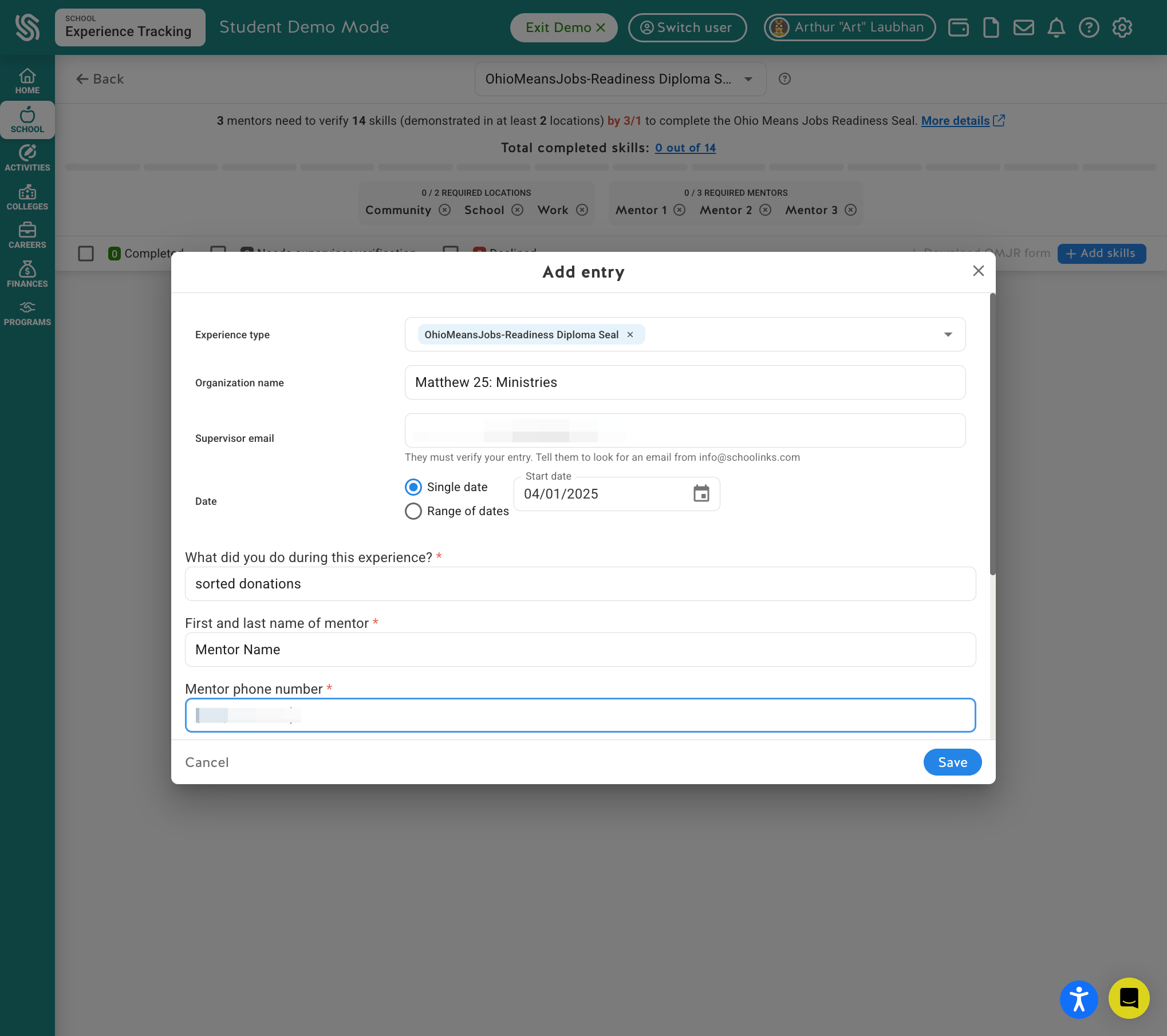Viewport: 1167px width, 1036px height.
Task: Go Back to previous page
Action: click(100, 79)
